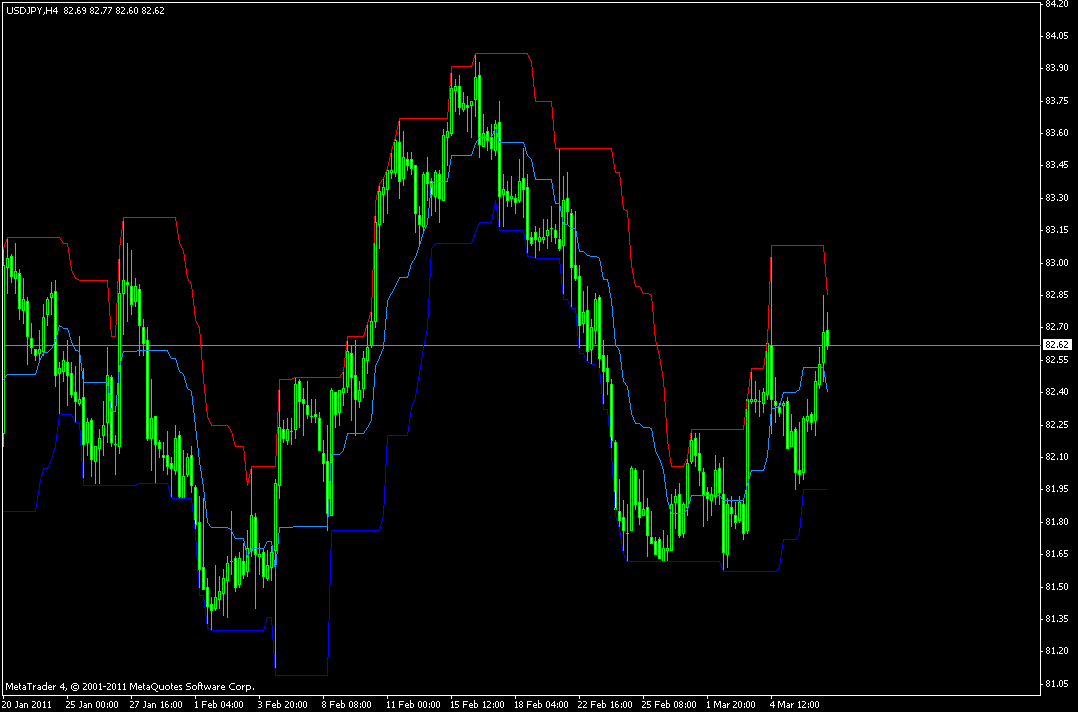This screenshot has width=1078, height=712.
Task: Choose the 82.85 price scale value
Action: point(1056,295)
